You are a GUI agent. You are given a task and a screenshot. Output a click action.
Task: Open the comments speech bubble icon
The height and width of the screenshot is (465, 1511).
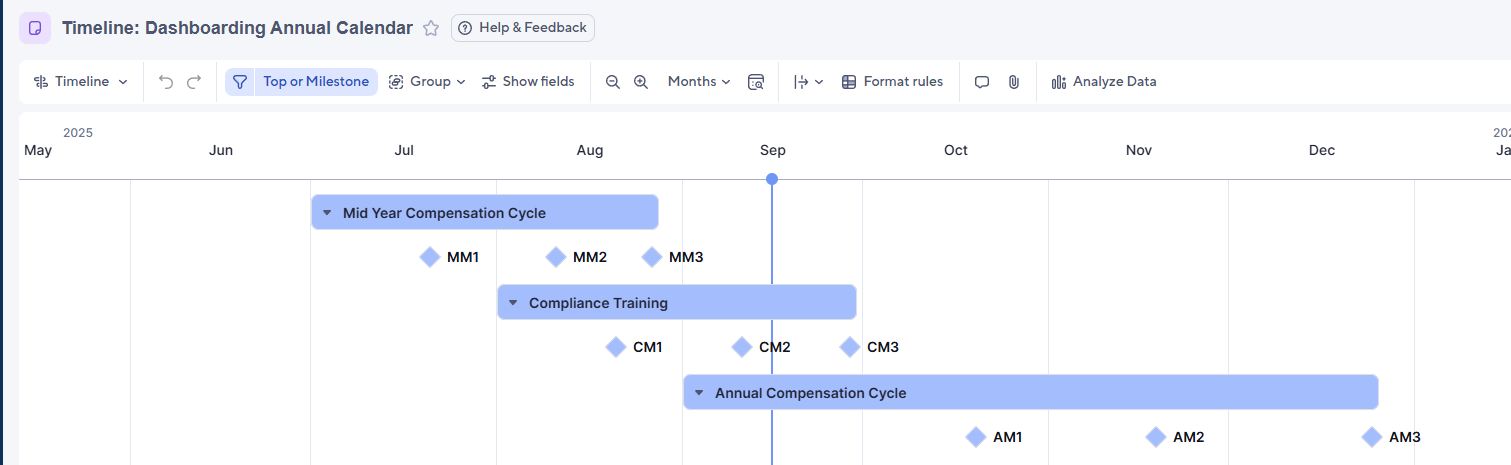pos(982,82)
